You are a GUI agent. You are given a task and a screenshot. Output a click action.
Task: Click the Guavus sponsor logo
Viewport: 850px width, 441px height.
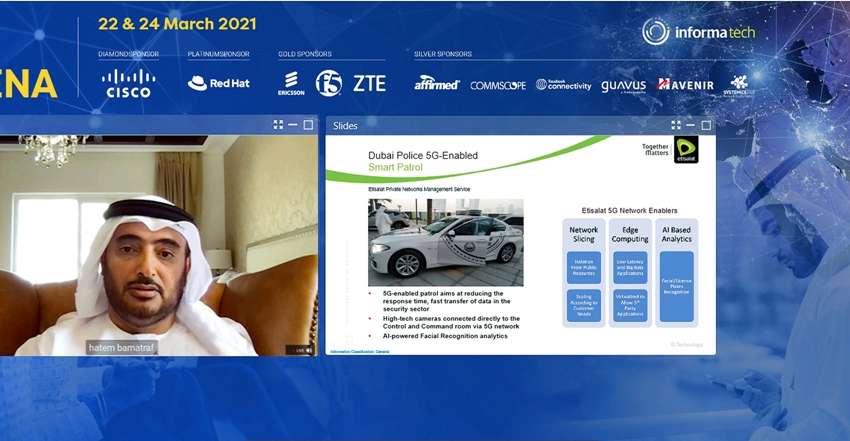pos(624,85)
